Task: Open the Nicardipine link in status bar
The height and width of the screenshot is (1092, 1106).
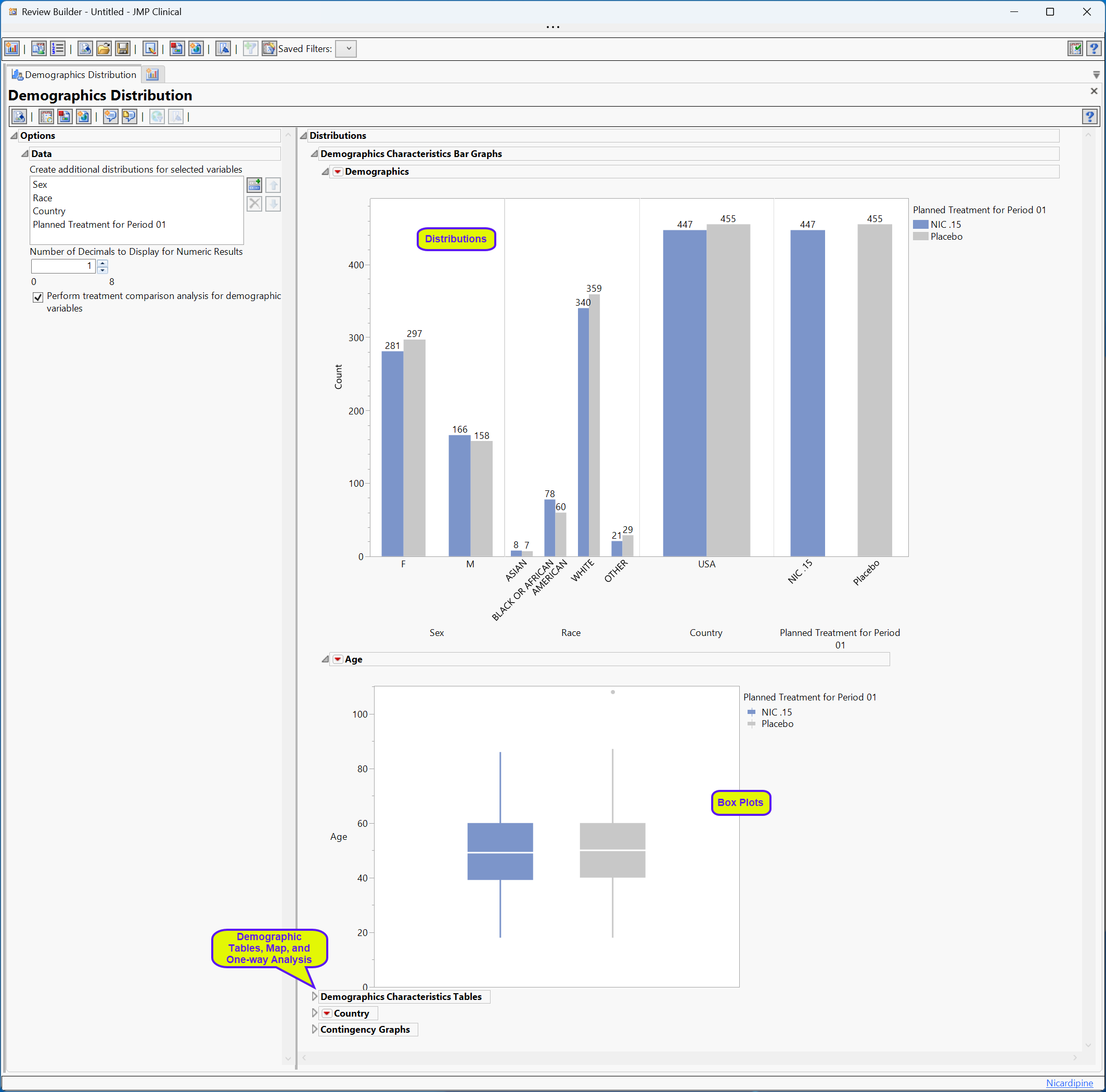Action: [x=1069, y=1083]
